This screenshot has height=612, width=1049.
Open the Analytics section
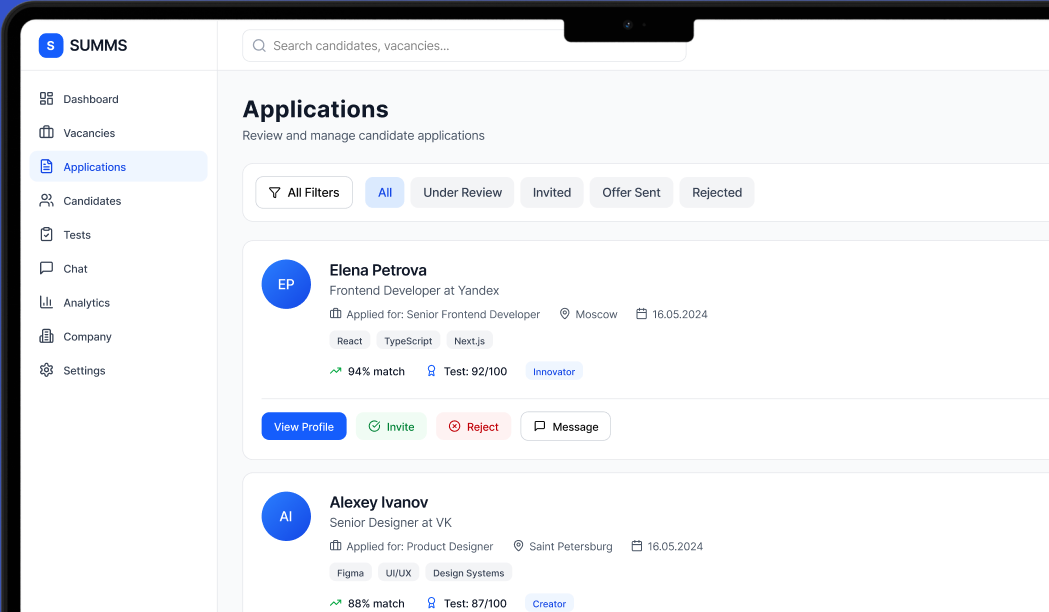coord(118,302)
